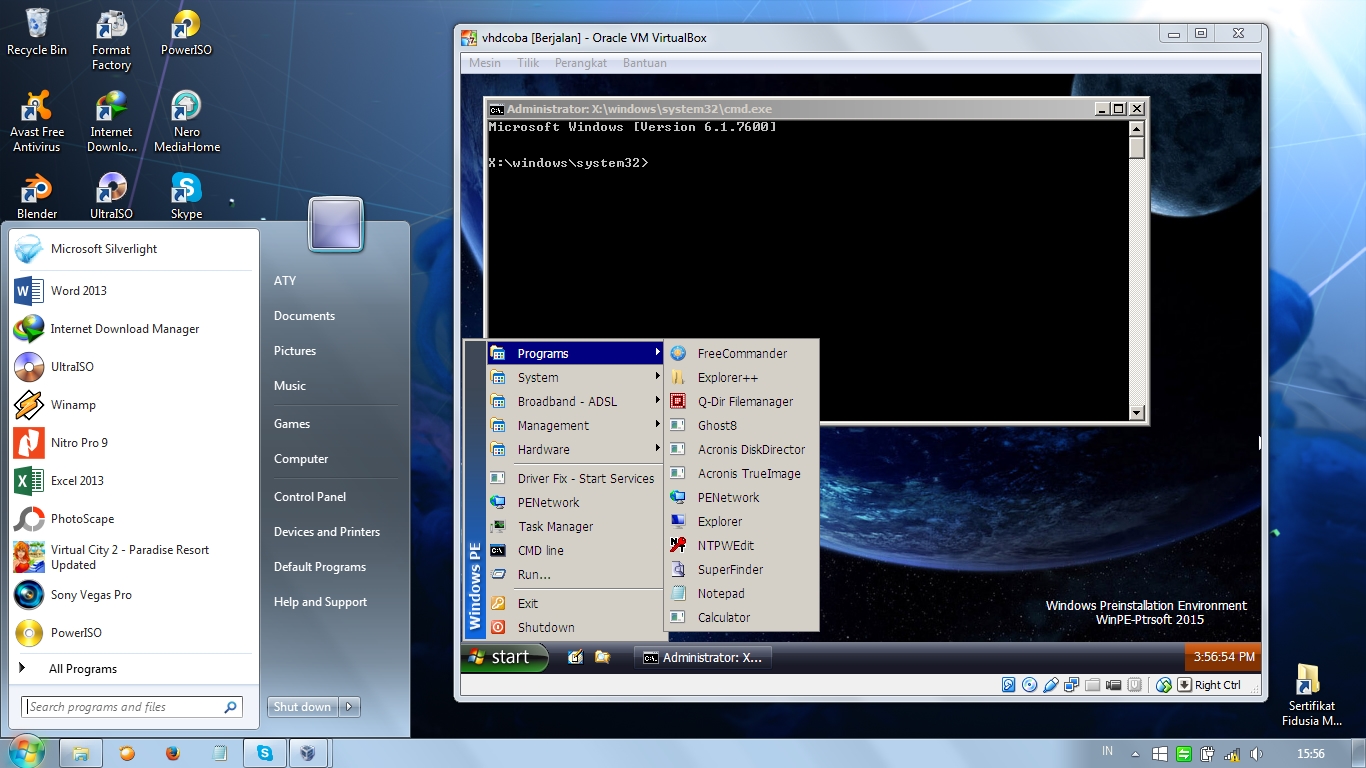Launch Winamp from Start menu
The width and height of the screenshot is (1366, 768).
[133, 405]
